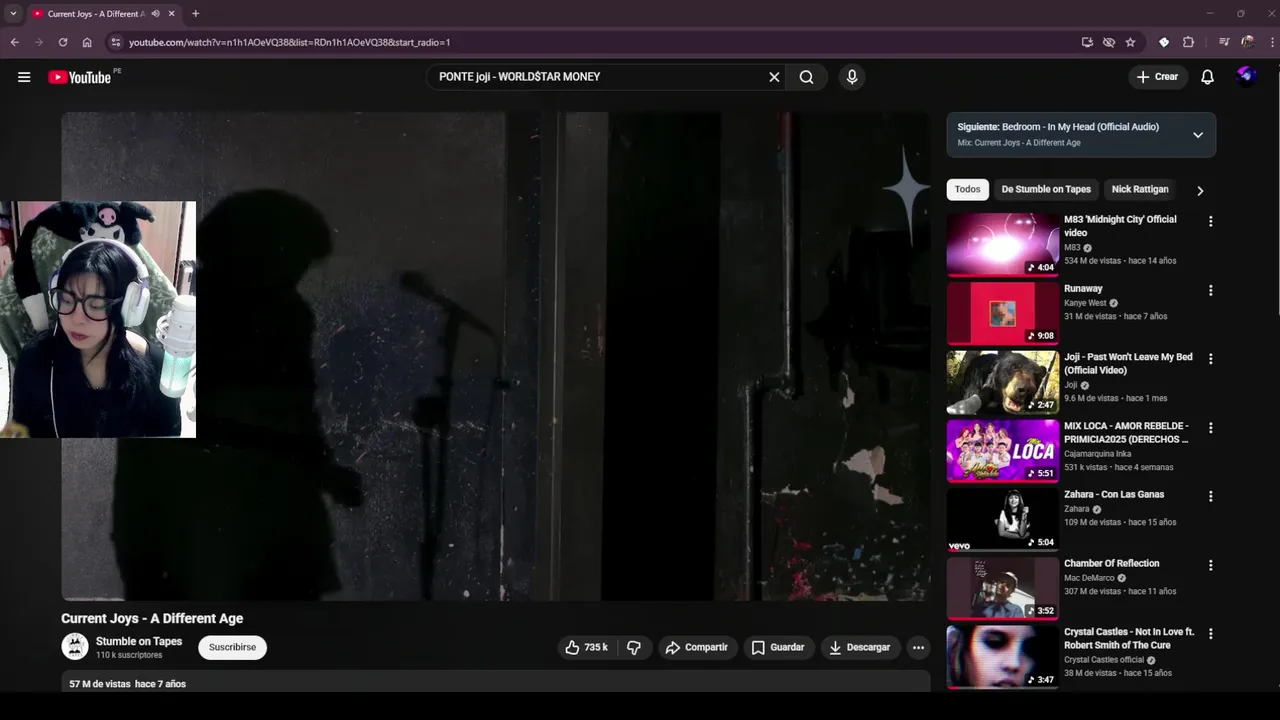Screen dimensions: 1280x720
Task: Click the magnifier search button
Action: click(x=806, y=77)
